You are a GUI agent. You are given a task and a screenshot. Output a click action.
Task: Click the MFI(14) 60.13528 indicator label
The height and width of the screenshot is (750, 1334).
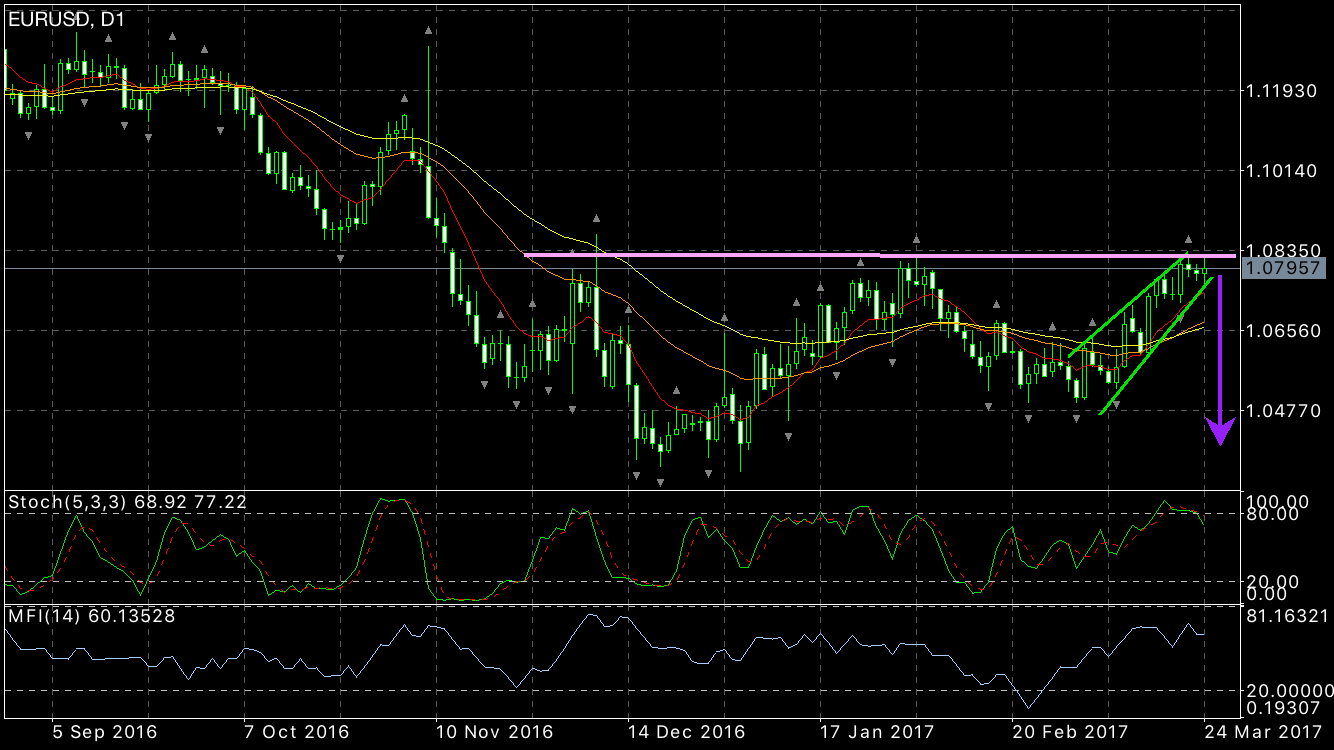(x=91, y=616)
